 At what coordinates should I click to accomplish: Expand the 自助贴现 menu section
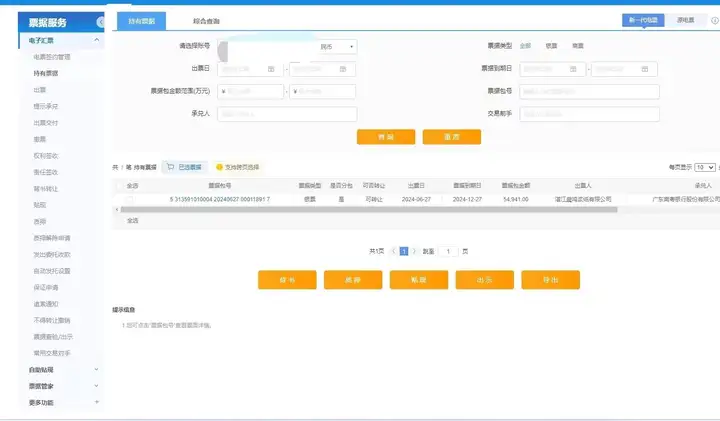pyautogui.click(x=96, y=369)
